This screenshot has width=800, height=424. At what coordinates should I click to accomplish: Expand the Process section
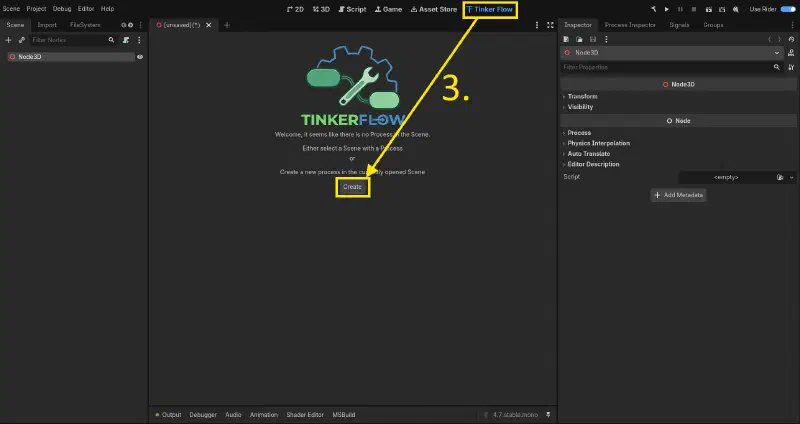coord(577,133)
